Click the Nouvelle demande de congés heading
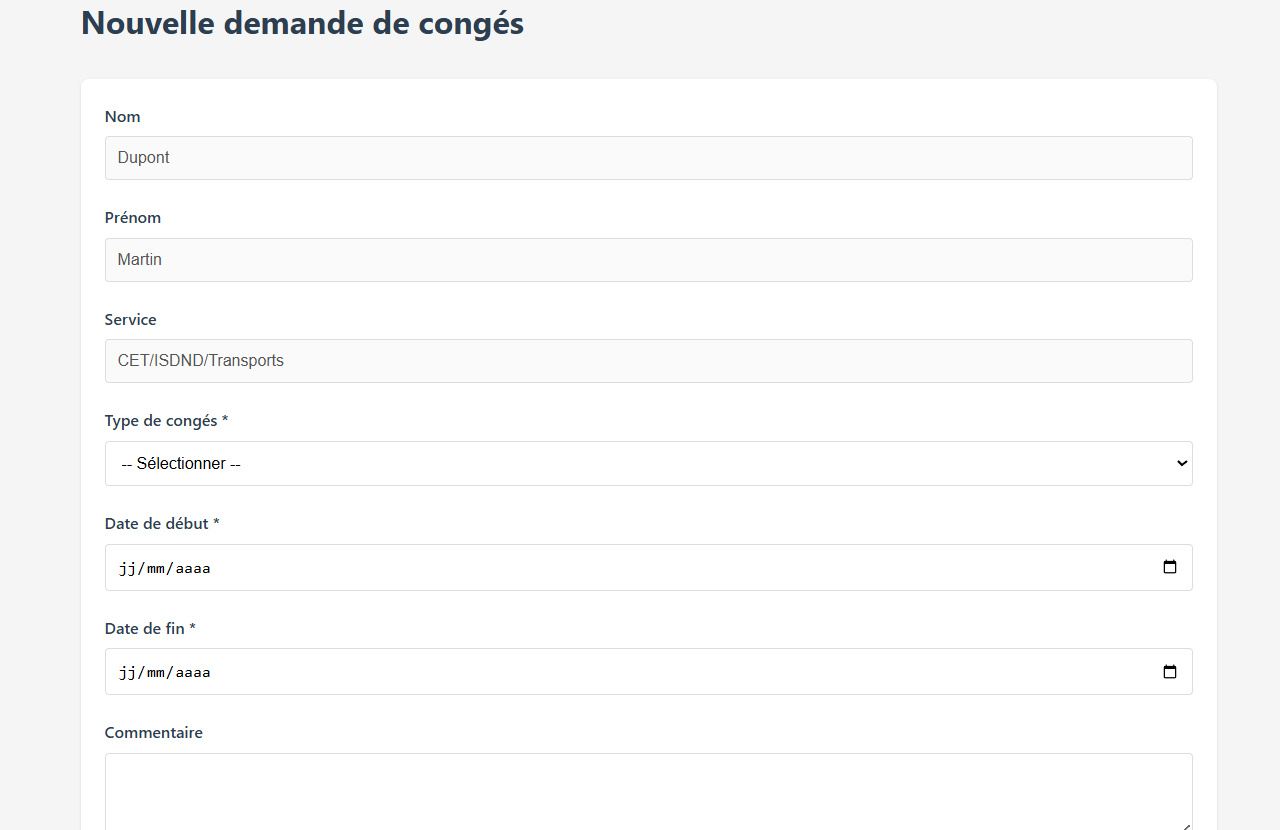The image size is (1280, 830). tap(302, 23)
